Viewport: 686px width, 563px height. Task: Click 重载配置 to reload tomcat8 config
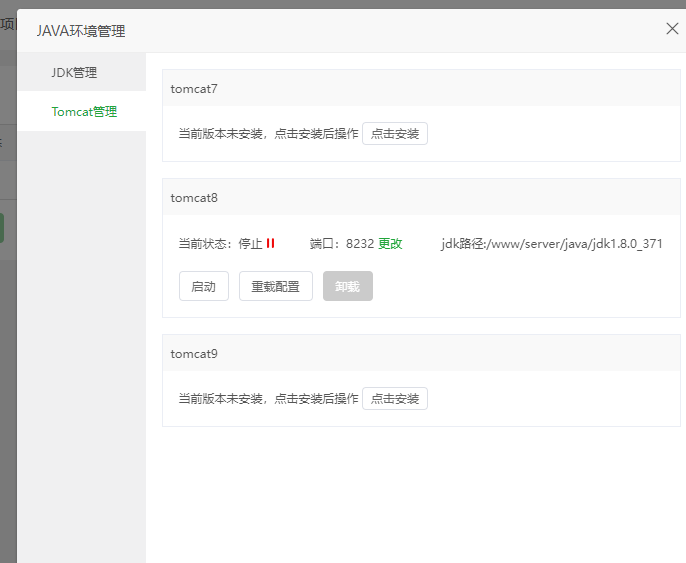pos(276,286)
